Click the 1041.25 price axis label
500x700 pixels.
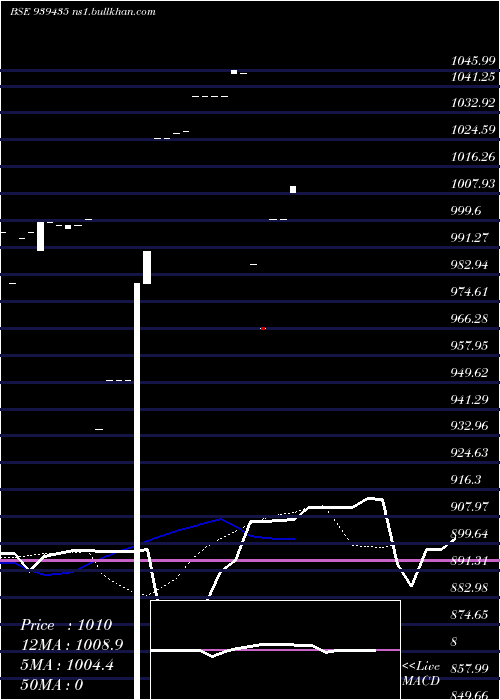473,77
